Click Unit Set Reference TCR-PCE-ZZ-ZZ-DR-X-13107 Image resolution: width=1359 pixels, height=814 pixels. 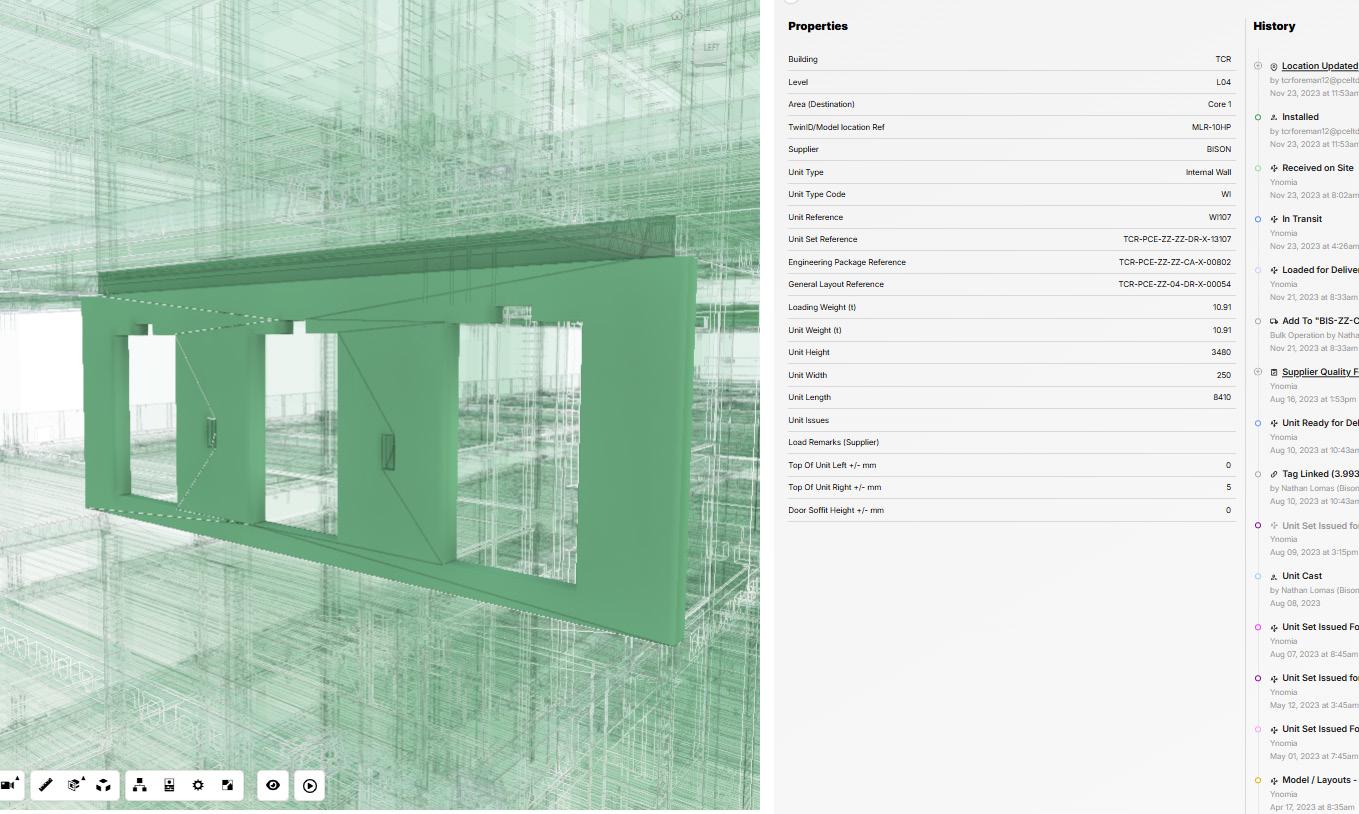coord(1177,239)
